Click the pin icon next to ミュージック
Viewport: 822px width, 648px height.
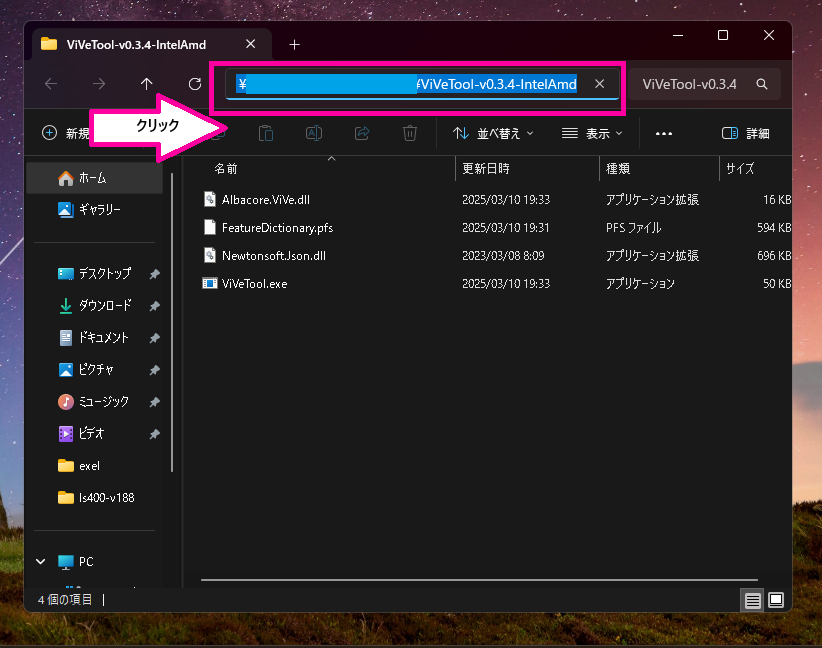154,402
